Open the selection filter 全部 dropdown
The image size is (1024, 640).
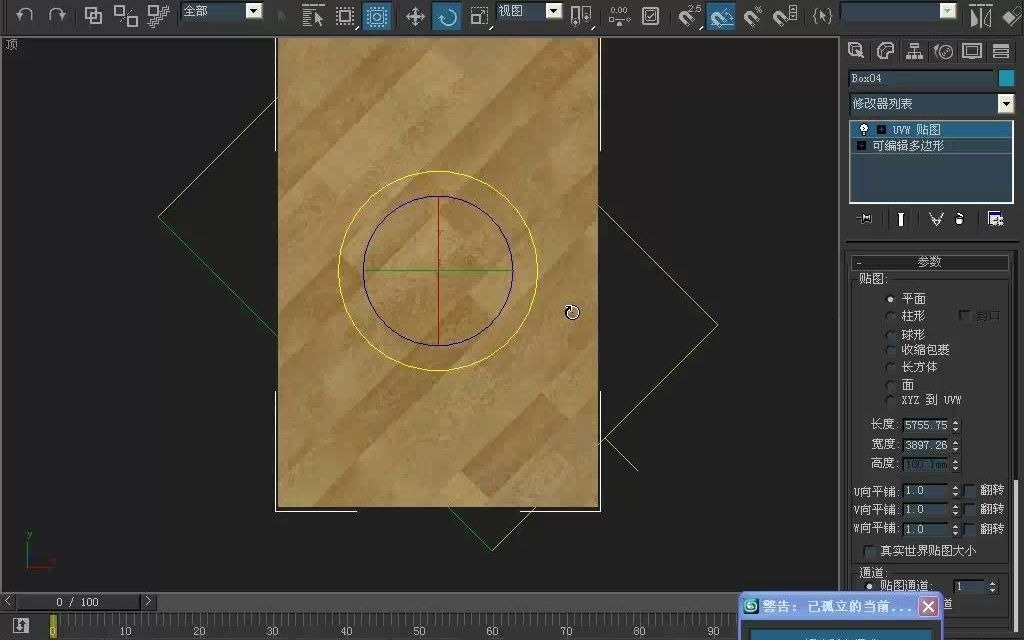pyautogui.click(x=253, y=13)
